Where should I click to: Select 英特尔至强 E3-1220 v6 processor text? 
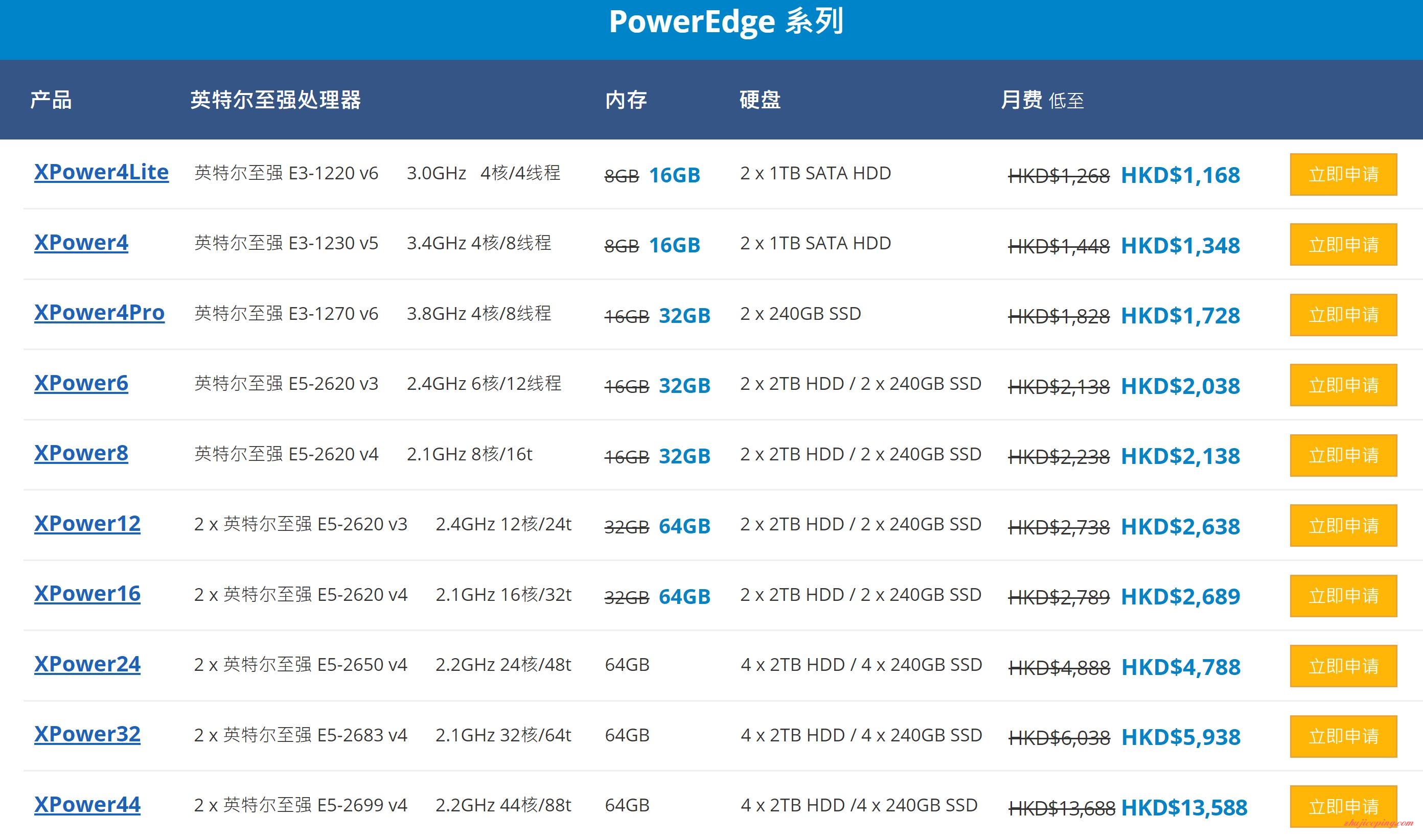[x=286, y=173]
